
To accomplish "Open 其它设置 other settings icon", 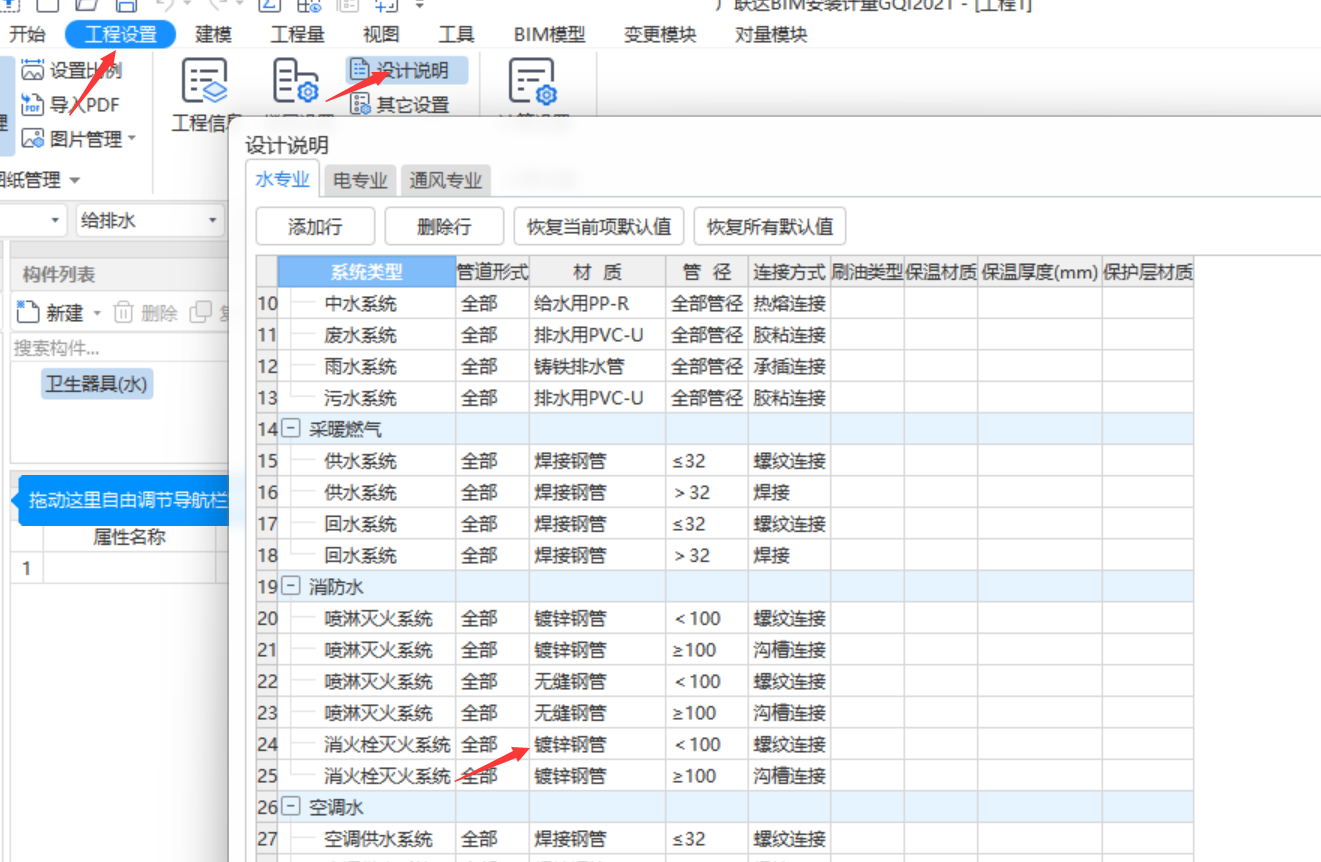I will [360, 104].
